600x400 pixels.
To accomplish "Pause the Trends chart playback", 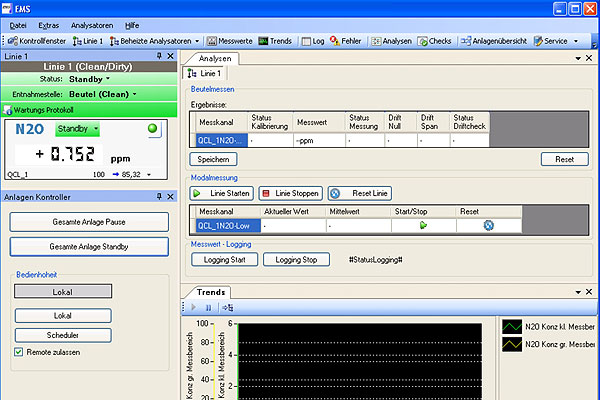I will point(207,307).
